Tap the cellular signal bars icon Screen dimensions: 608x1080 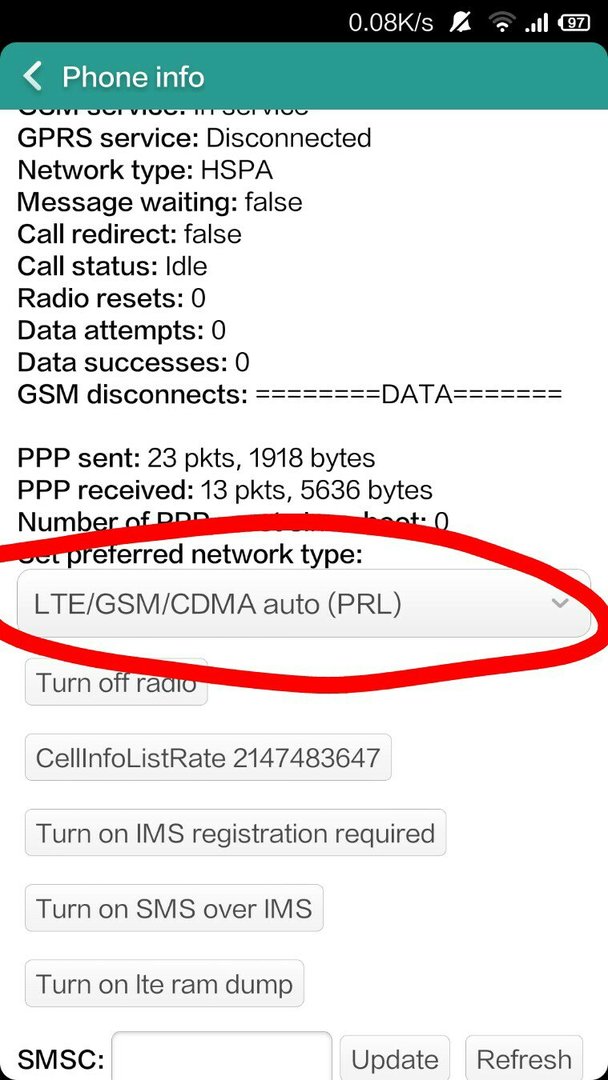[536, 24]
